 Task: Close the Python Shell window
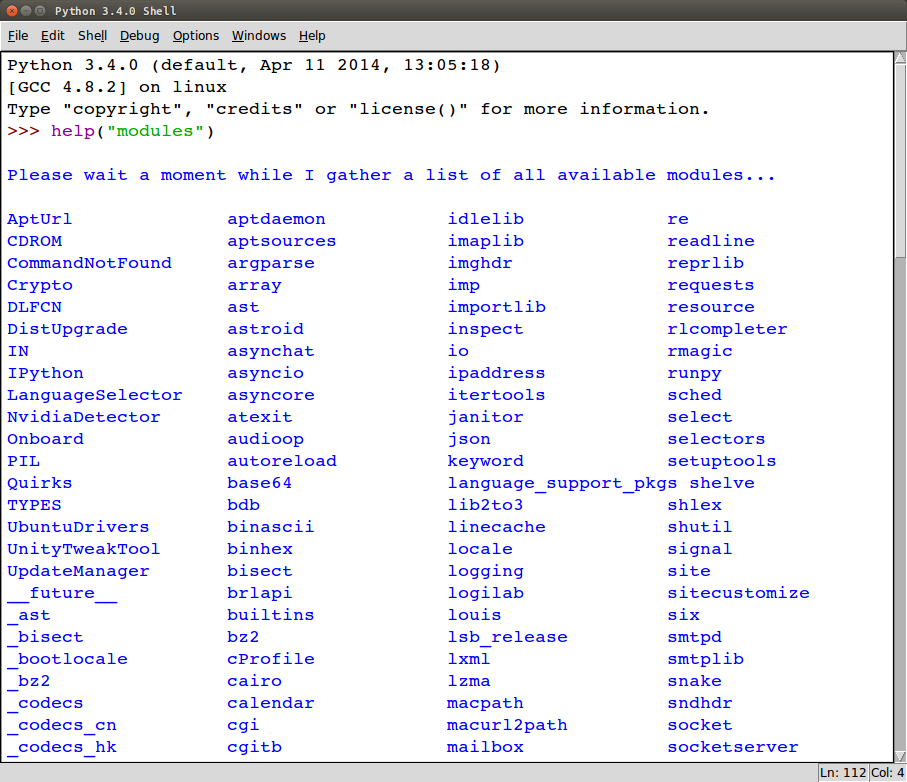(x=14, y=11)
